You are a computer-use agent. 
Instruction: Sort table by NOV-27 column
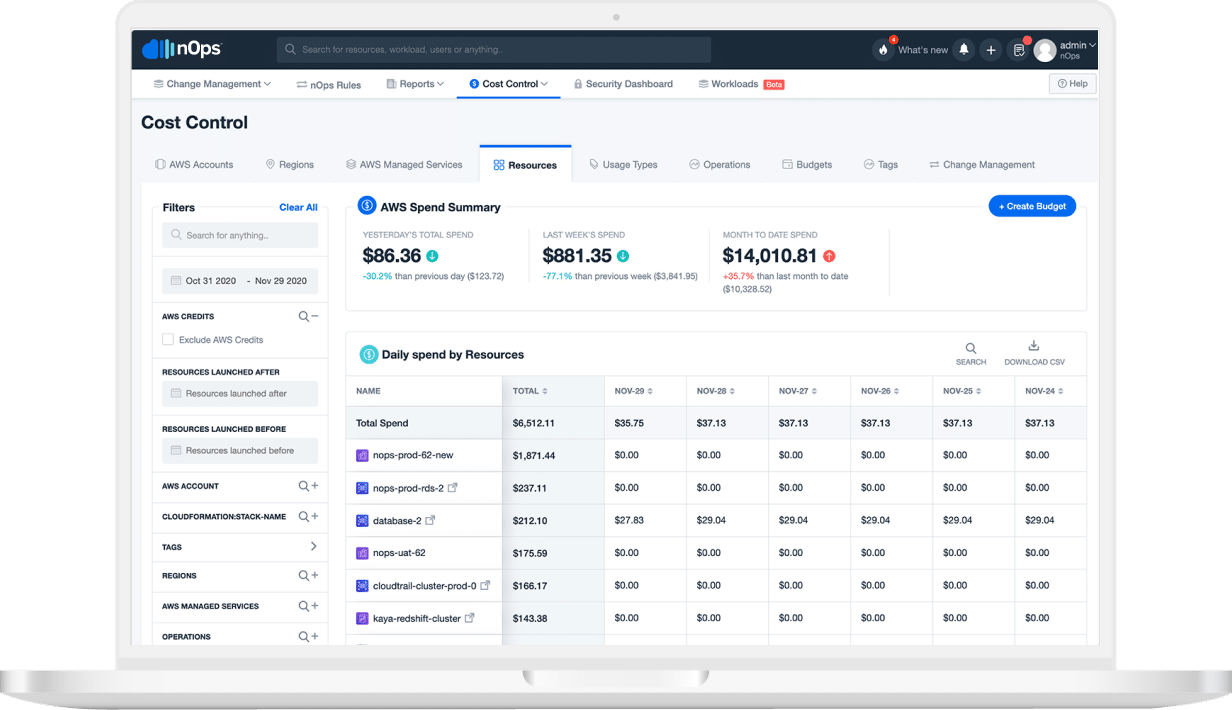[x=798, y=391]
